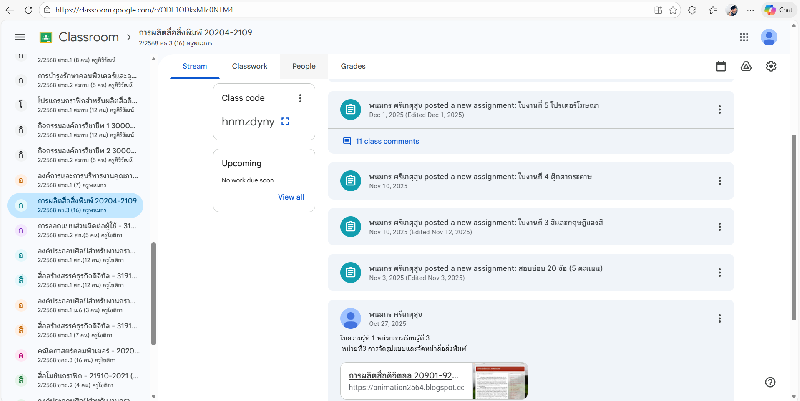
Task: Switch to the Grades tab
Action: click(x=352, y=66)
